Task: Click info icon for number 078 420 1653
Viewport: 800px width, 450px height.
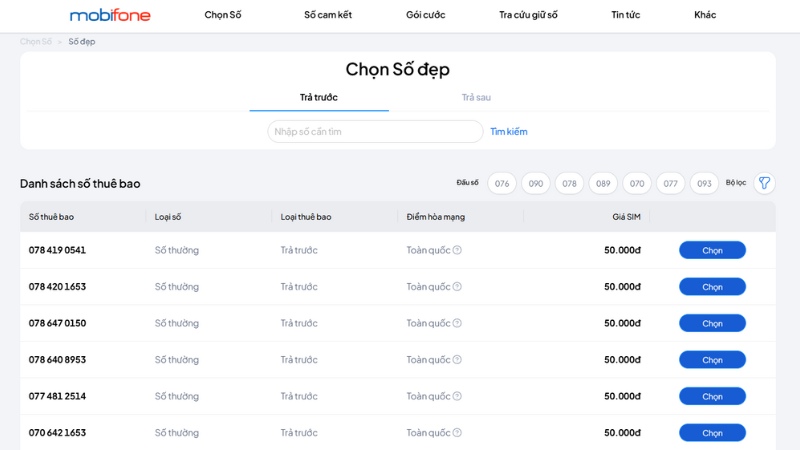Action: [457, 287]
